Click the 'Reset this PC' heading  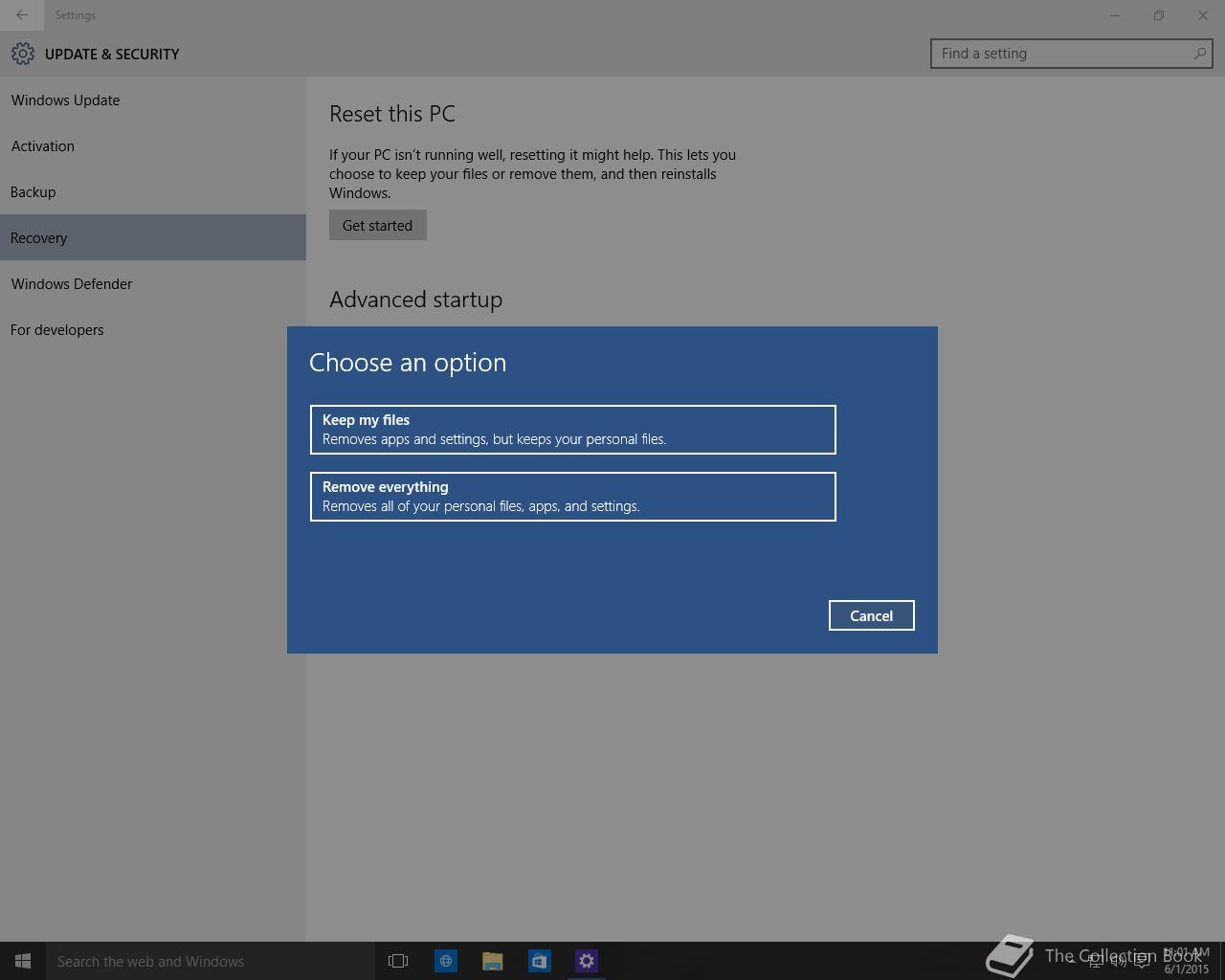[x=392, y=114]
